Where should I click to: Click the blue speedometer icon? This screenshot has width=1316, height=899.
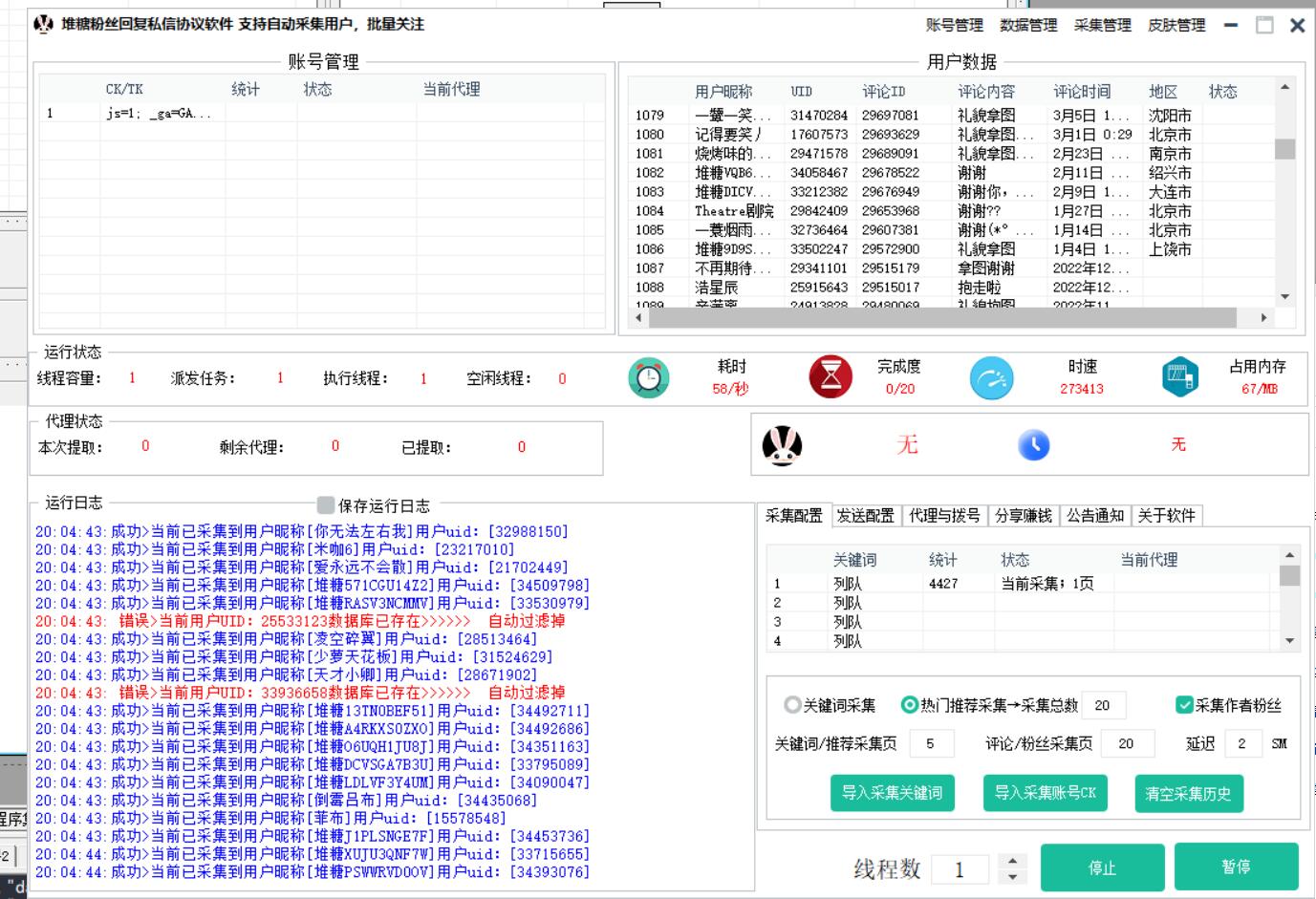(x=991, y=377)
